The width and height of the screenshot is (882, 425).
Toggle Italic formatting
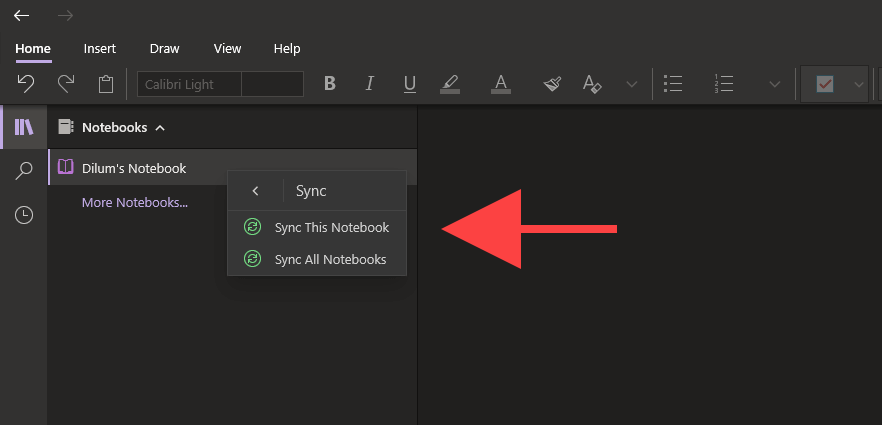[369, 84]
